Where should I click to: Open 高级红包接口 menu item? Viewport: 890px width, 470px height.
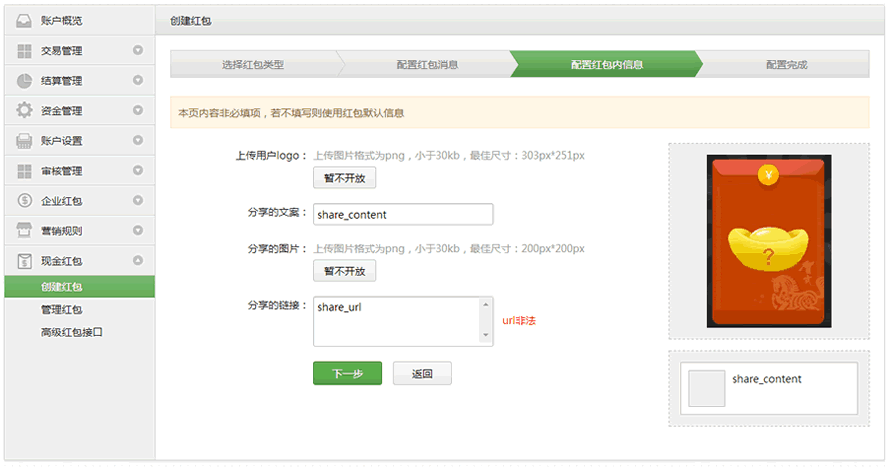72,333
